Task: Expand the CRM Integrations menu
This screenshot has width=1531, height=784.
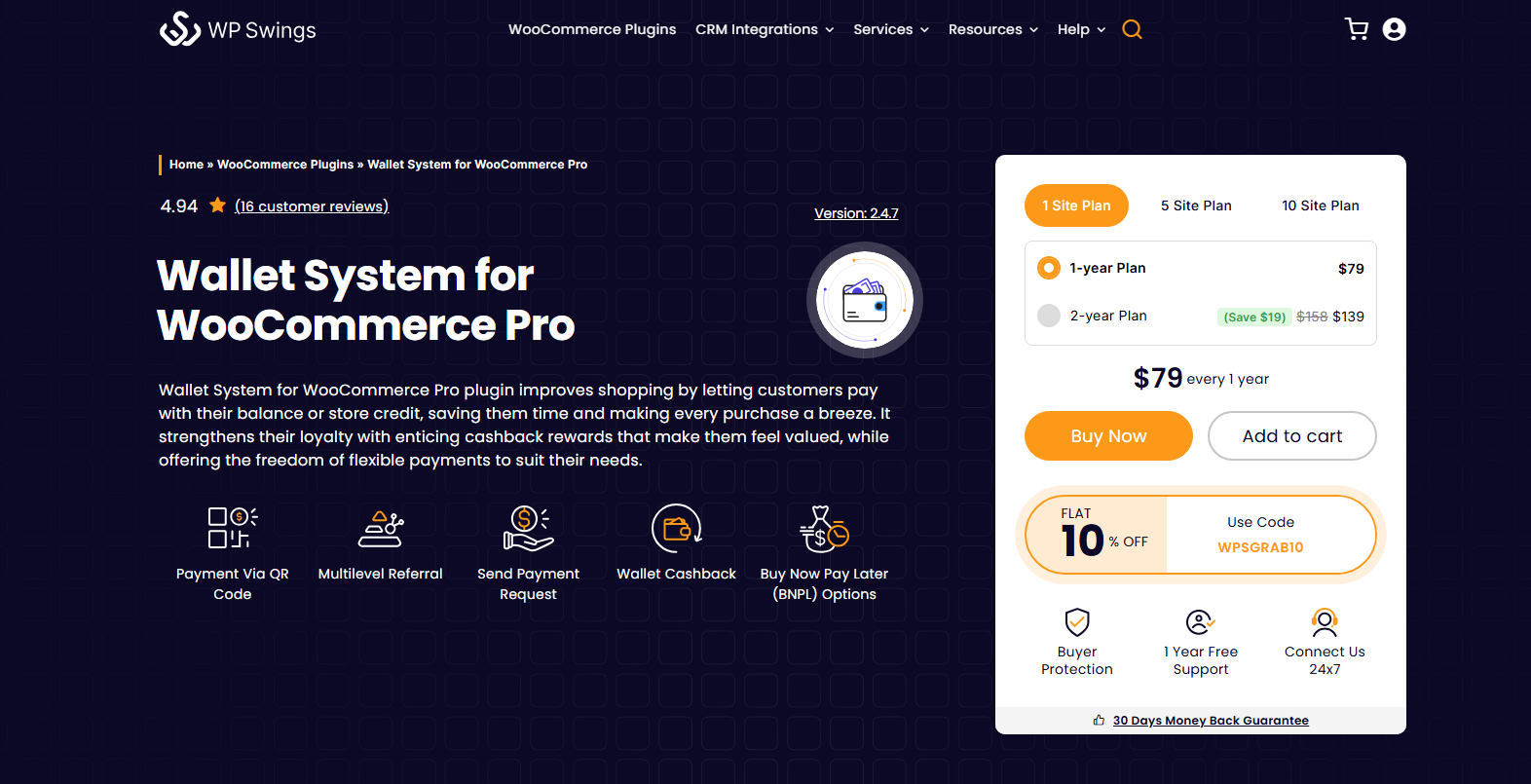Action: click(765, 29)
